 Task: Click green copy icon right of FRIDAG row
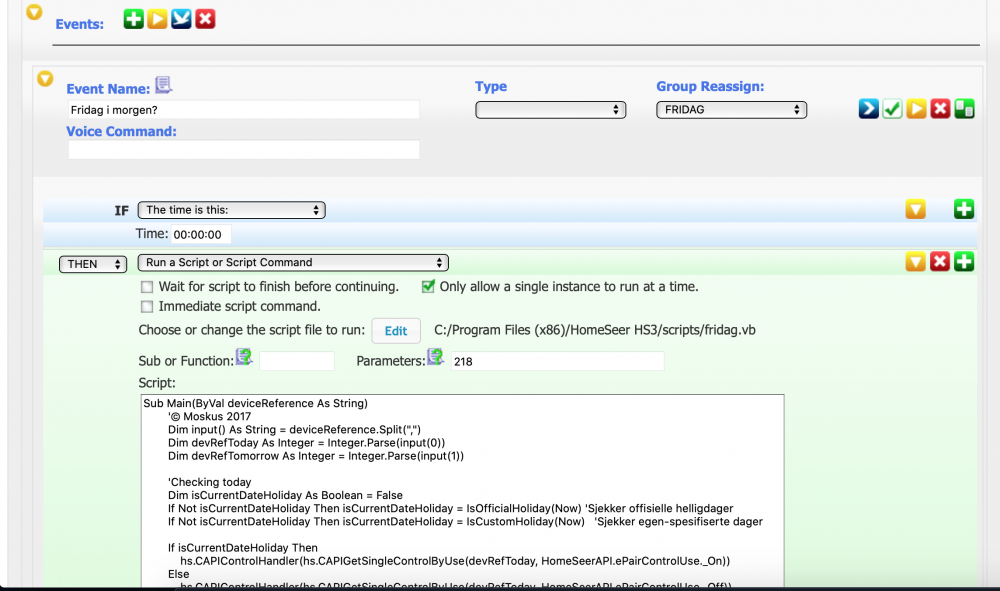tap(964, 109)
